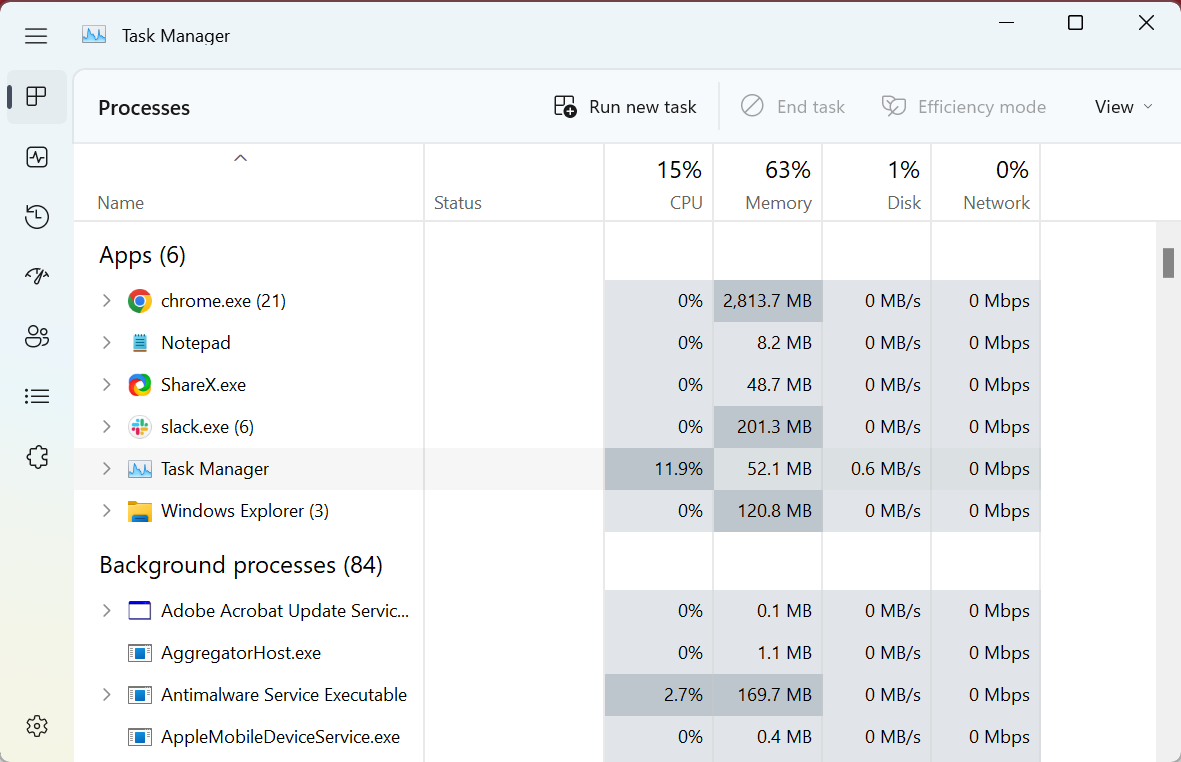Click the 2.7% CPU cell
Screen dimensions: 1181x762
(x=659, y=695)
